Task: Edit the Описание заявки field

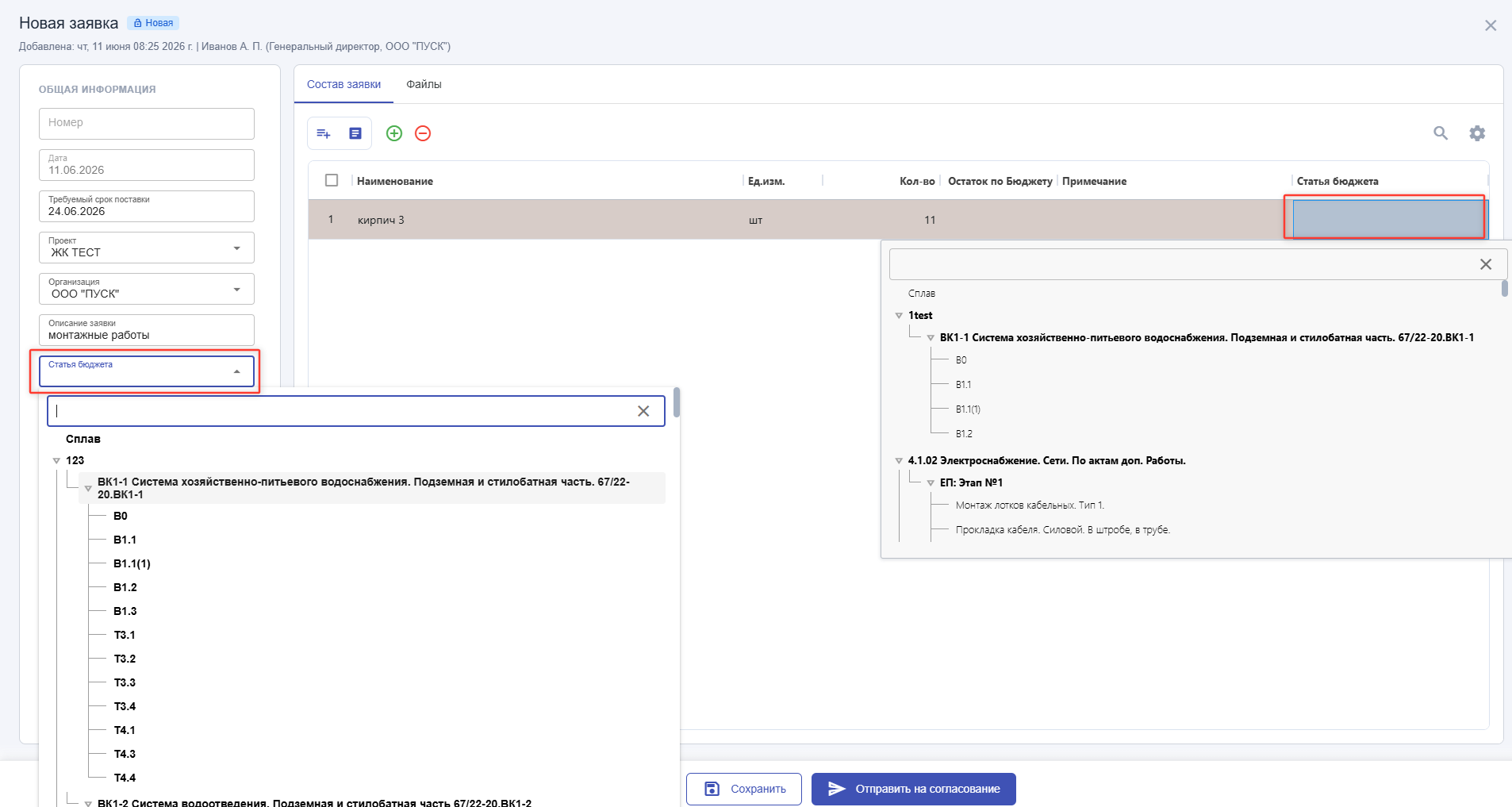Action: click(147, 330)
